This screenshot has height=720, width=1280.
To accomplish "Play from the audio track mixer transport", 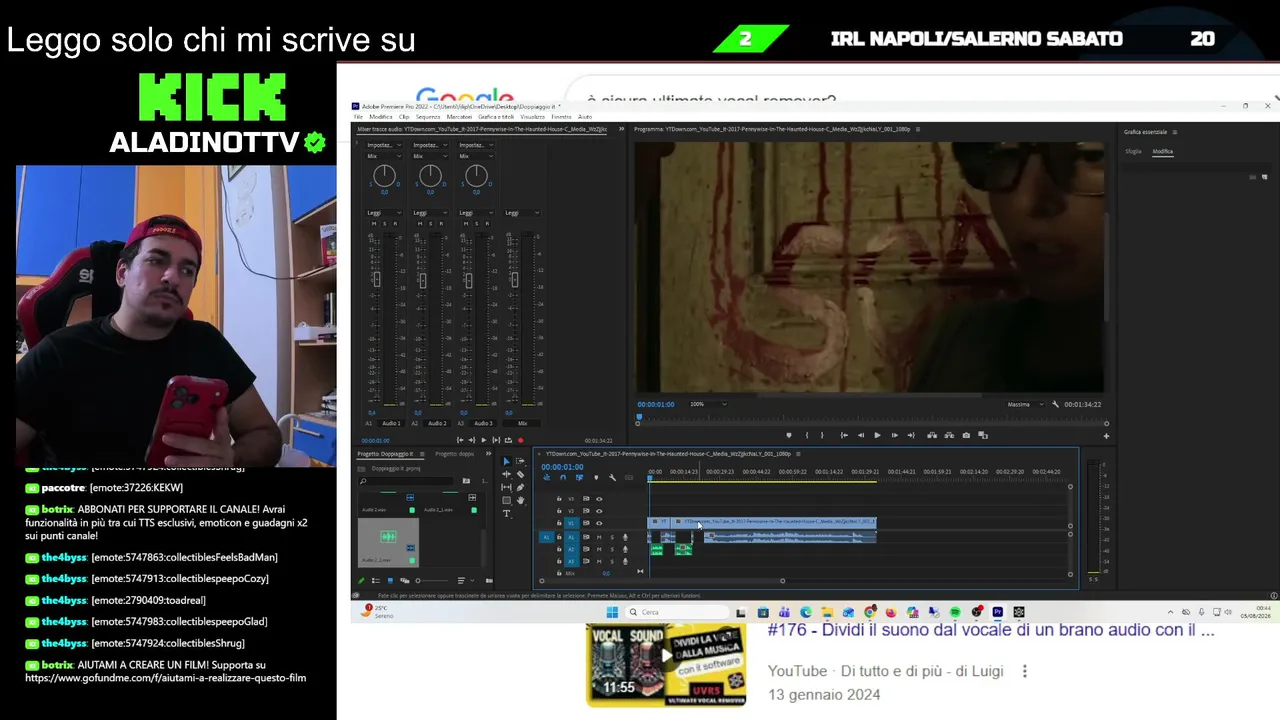I will [484, 440].
